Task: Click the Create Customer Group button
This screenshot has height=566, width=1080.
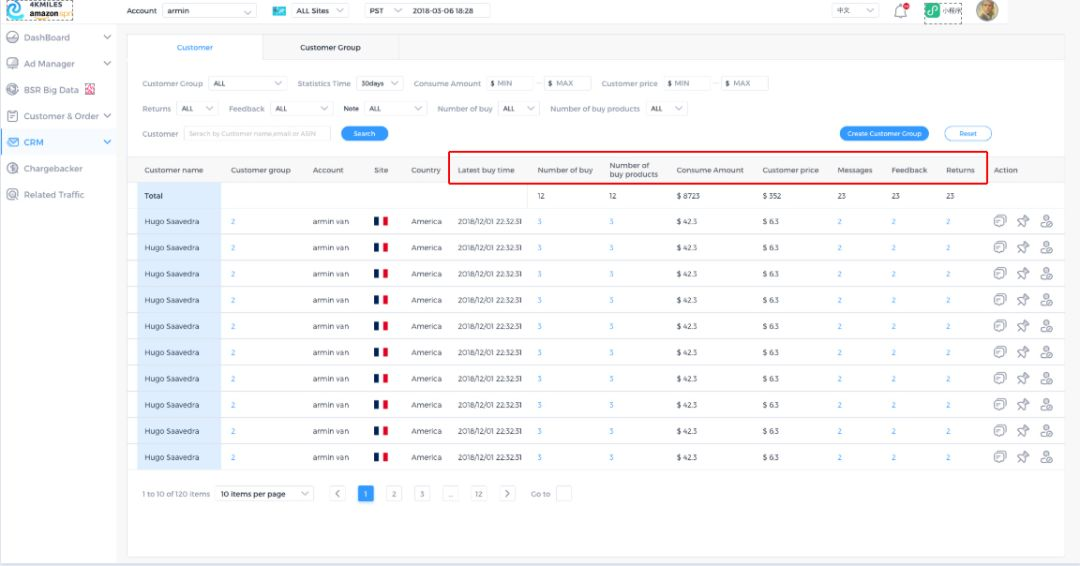Action: [x=883, y=133]
